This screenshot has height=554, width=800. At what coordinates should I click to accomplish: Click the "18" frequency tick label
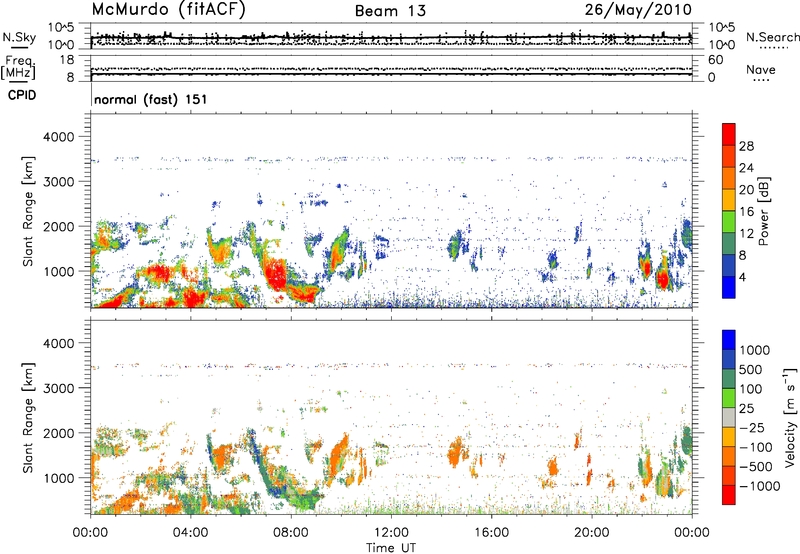pos(67,60)
